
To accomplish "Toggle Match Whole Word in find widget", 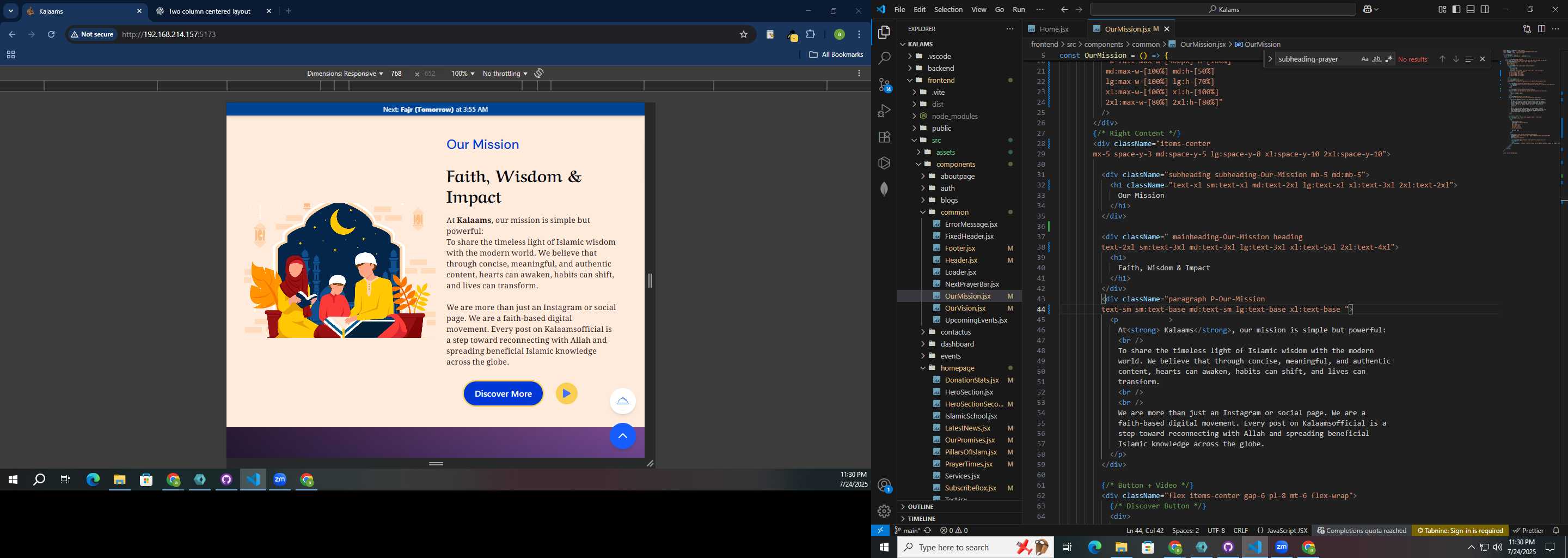I will (x=1376, y=59).
